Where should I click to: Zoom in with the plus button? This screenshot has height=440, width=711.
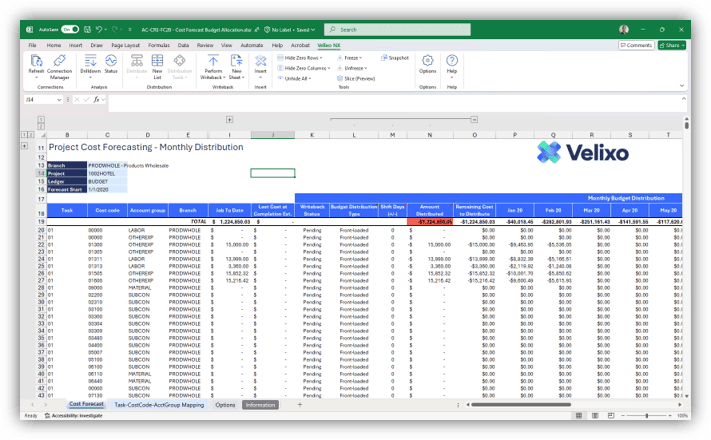[x=670, y=416]
